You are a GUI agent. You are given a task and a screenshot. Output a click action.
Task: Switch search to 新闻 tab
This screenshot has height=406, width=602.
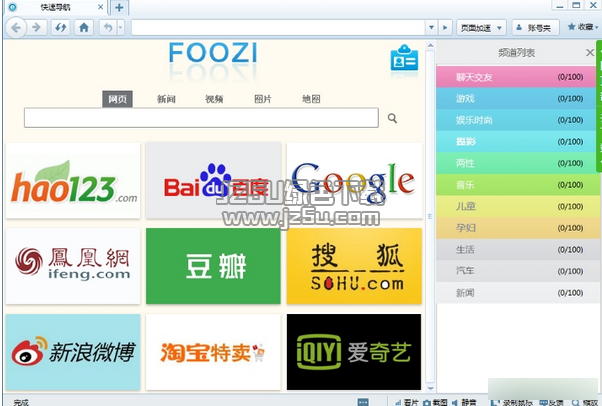click(166, 99)
